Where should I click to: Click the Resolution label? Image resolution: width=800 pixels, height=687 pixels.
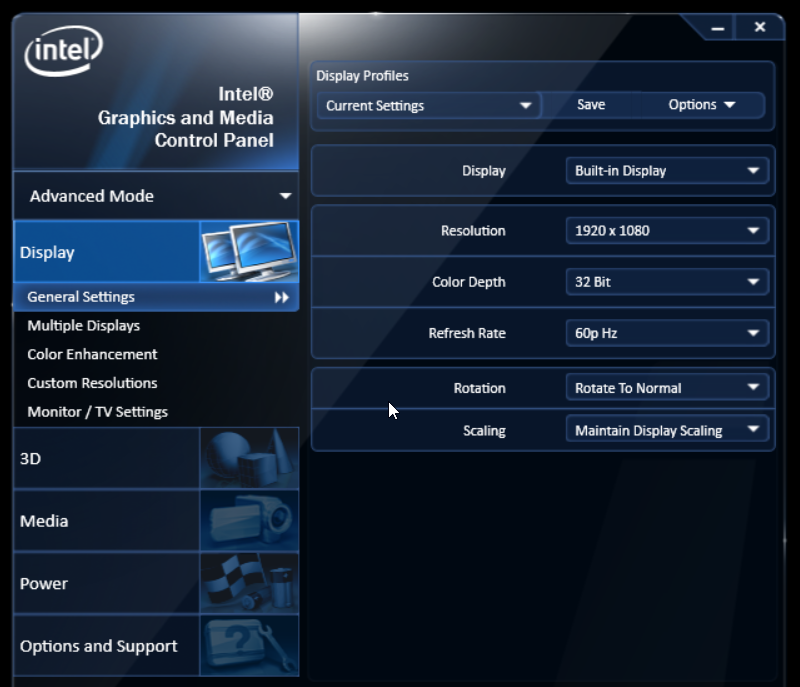(473, 231)
